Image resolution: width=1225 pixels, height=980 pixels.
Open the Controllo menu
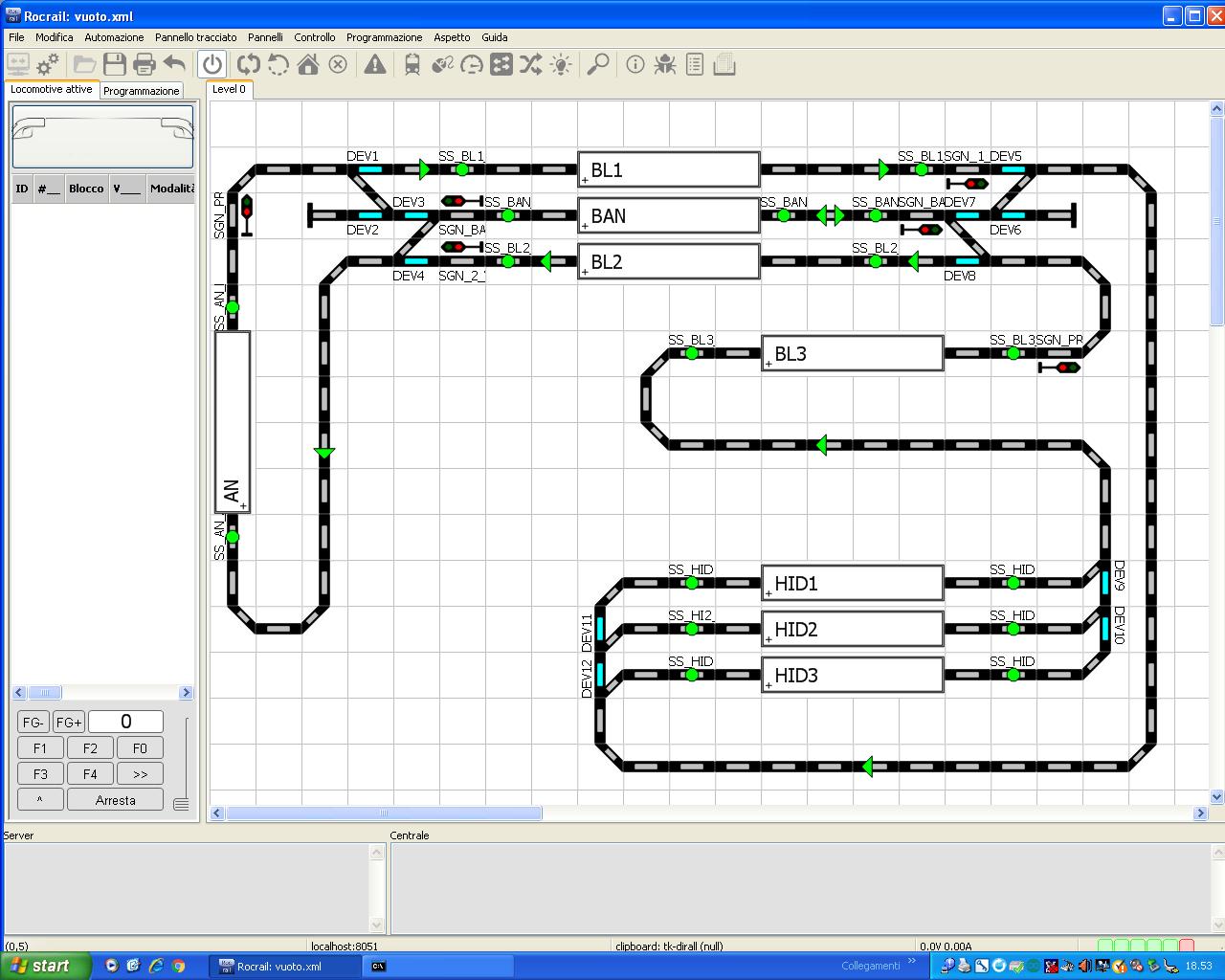[315, 37]
